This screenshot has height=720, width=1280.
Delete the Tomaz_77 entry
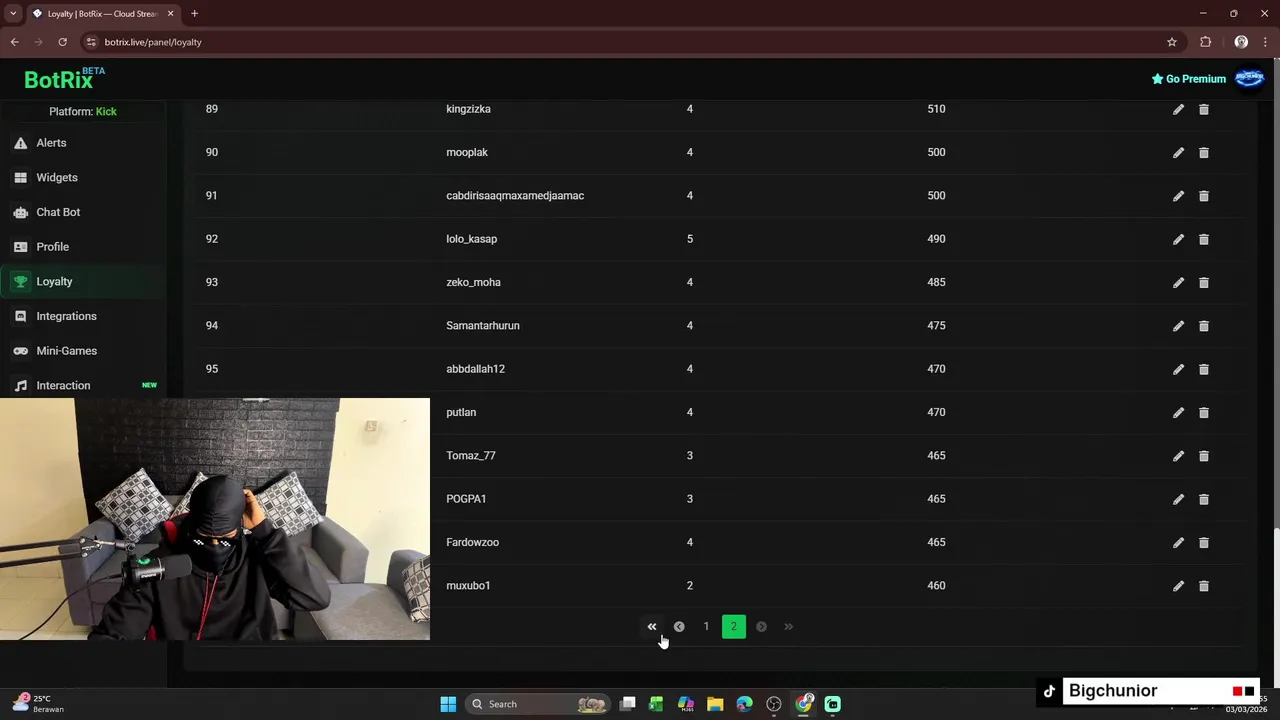1204,456
